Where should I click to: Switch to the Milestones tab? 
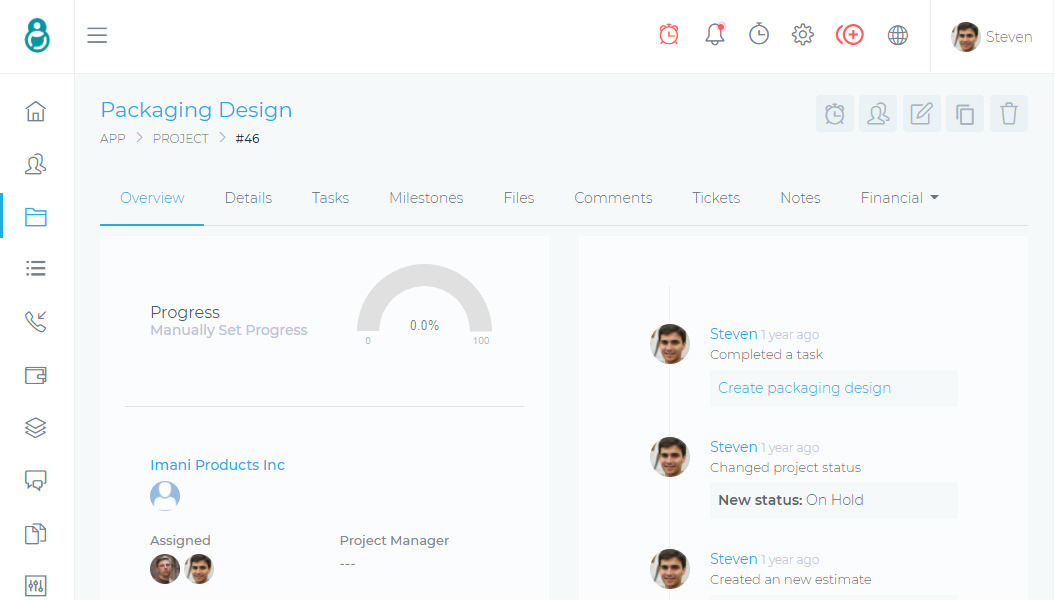coord(426,198)
